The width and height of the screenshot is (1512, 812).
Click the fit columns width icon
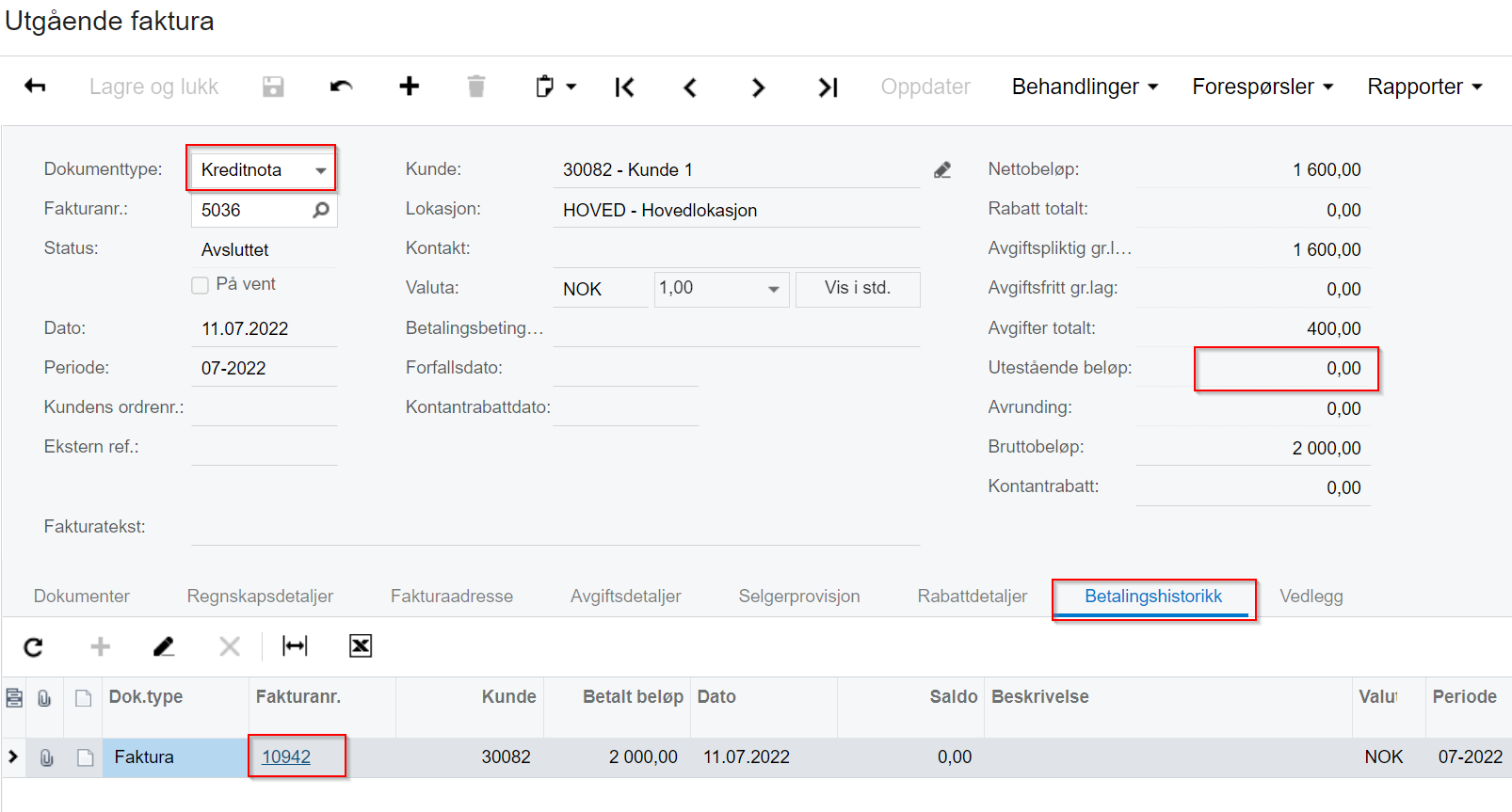295,645
